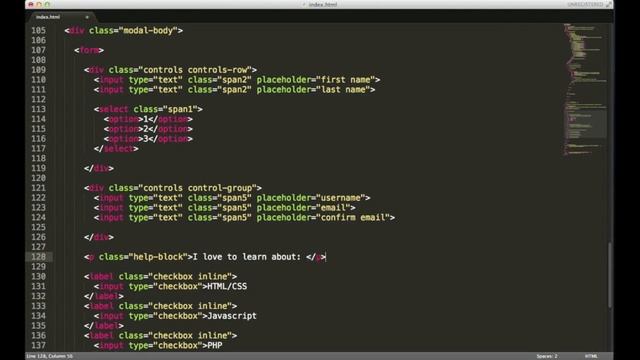
Task: Click line number 121 in the gutter
Action: (x=38, y=188)
